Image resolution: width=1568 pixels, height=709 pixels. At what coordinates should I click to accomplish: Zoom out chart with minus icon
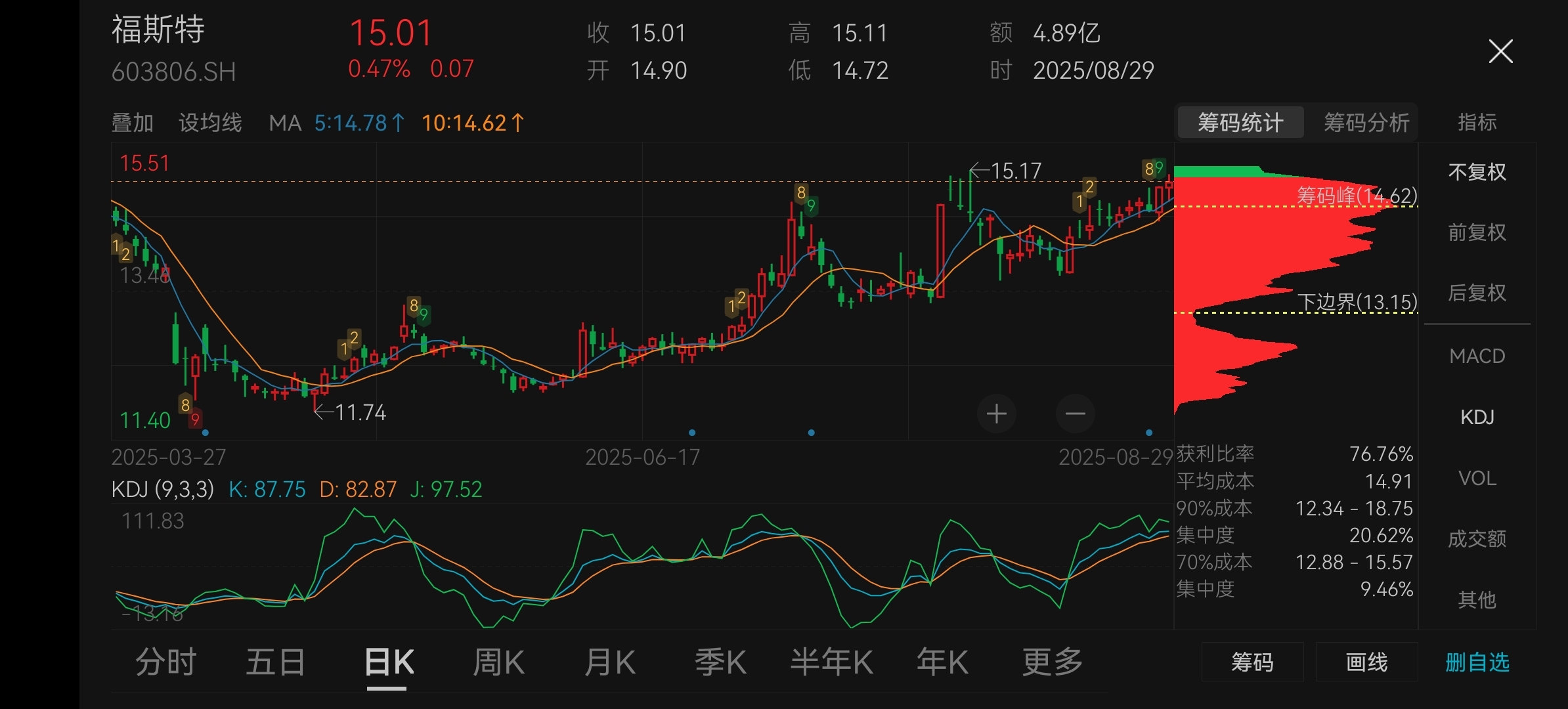coord(1075,414)
